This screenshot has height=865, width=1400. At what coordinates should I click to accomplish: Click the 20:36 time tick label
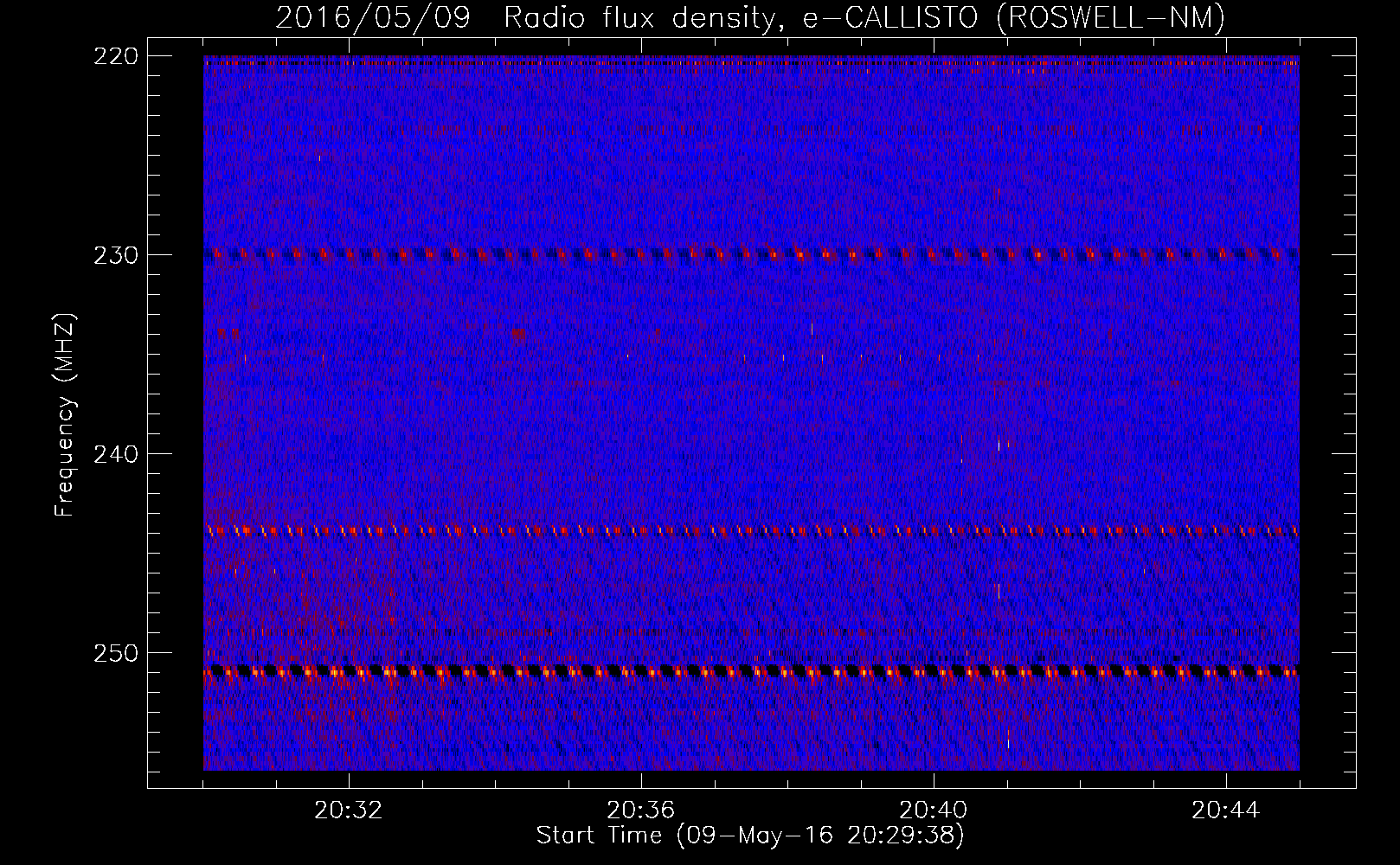(641, 811)
